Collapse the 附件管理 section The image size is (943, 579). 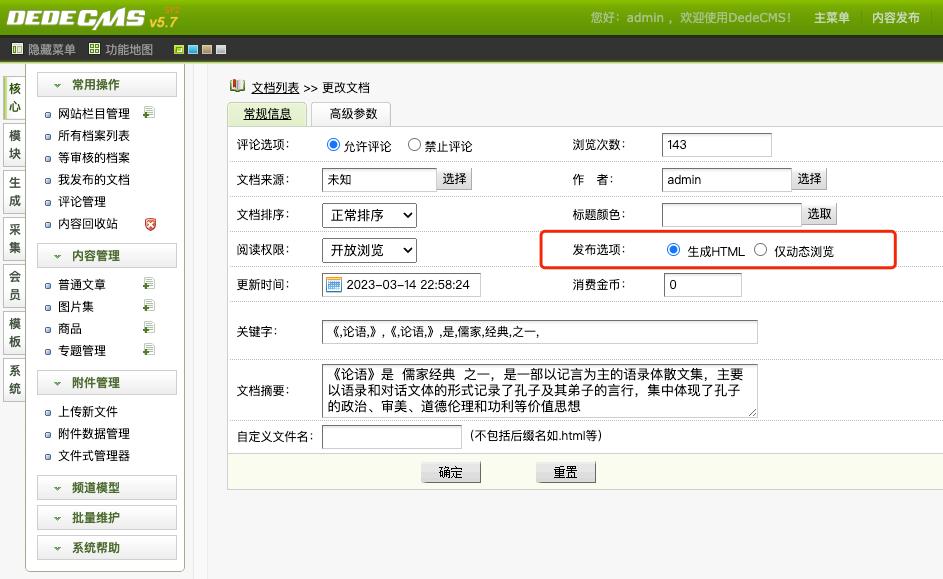coord(107,382)
